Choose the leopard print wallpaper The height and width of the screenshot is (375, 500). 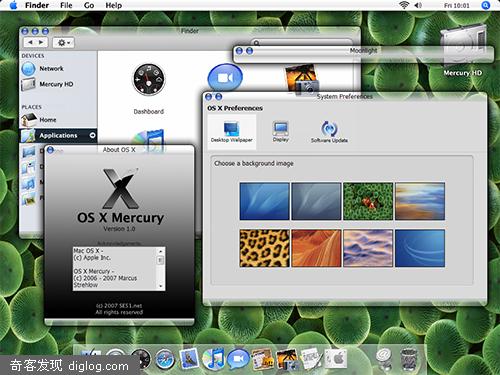(264, 248)
